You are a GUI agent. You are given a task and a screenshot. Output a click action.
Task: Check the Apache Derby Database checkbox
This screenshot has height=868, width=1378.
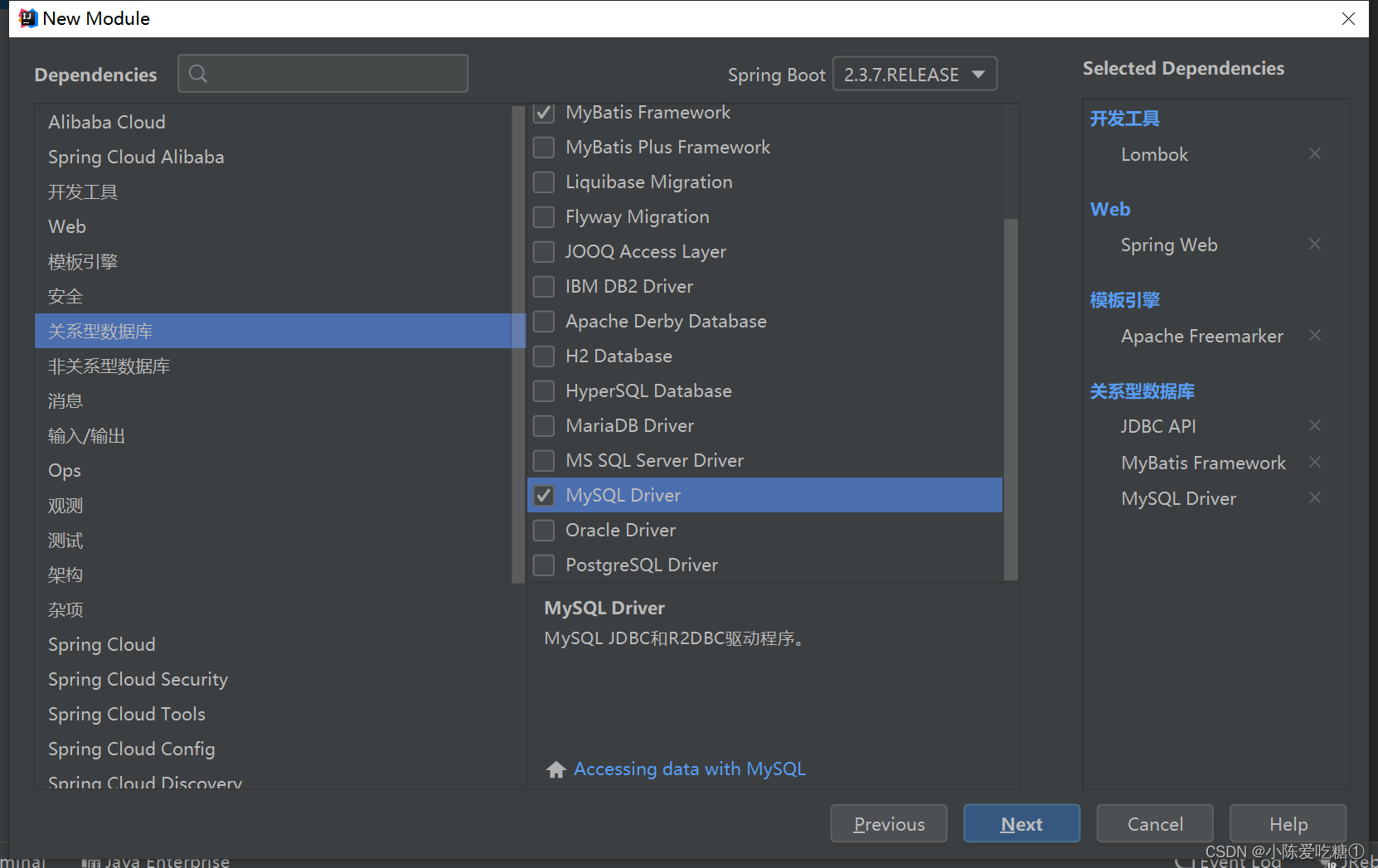544,322
